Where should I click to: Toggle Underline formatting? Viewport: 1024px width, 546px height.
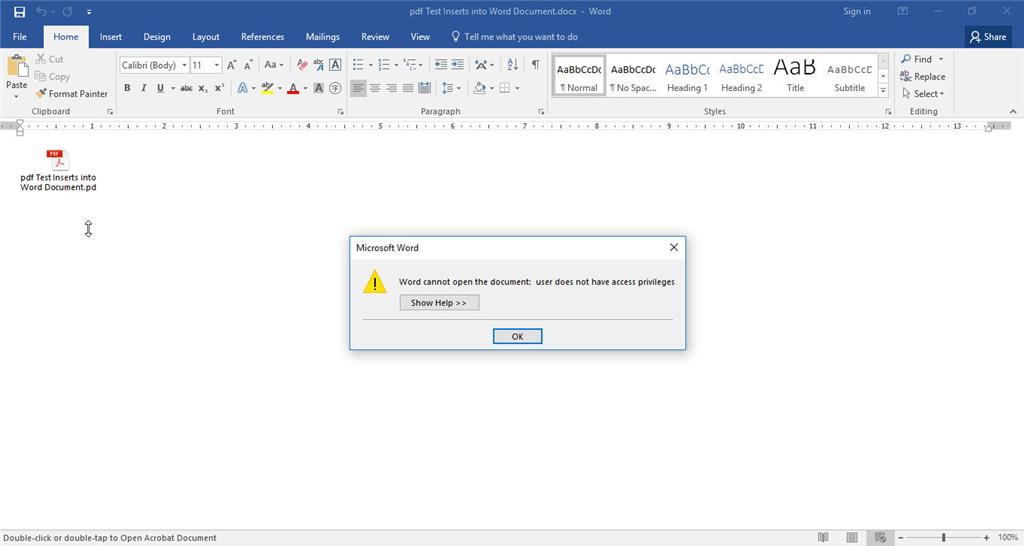coord(160,88)
